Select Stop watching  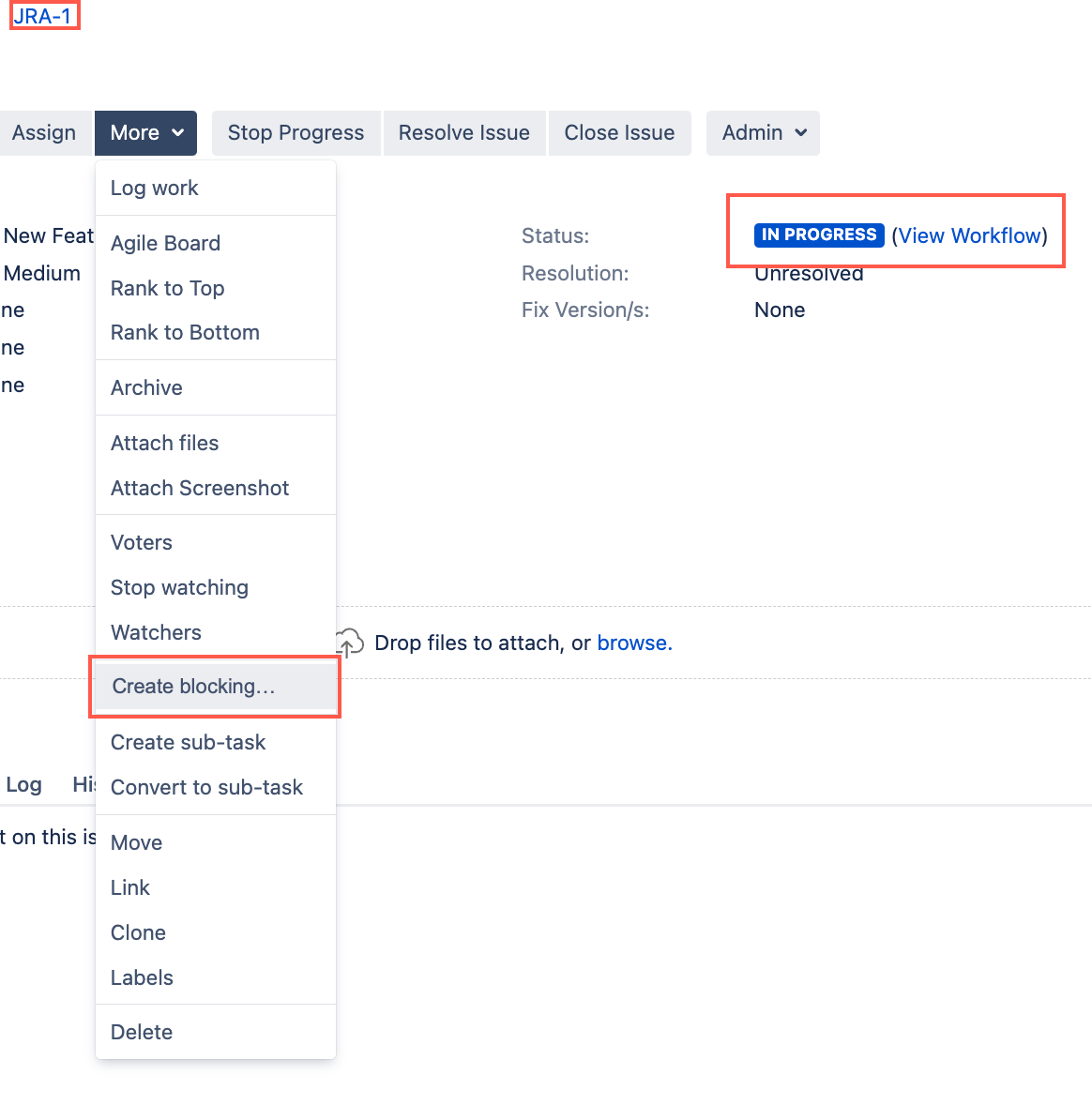[216, 588]
